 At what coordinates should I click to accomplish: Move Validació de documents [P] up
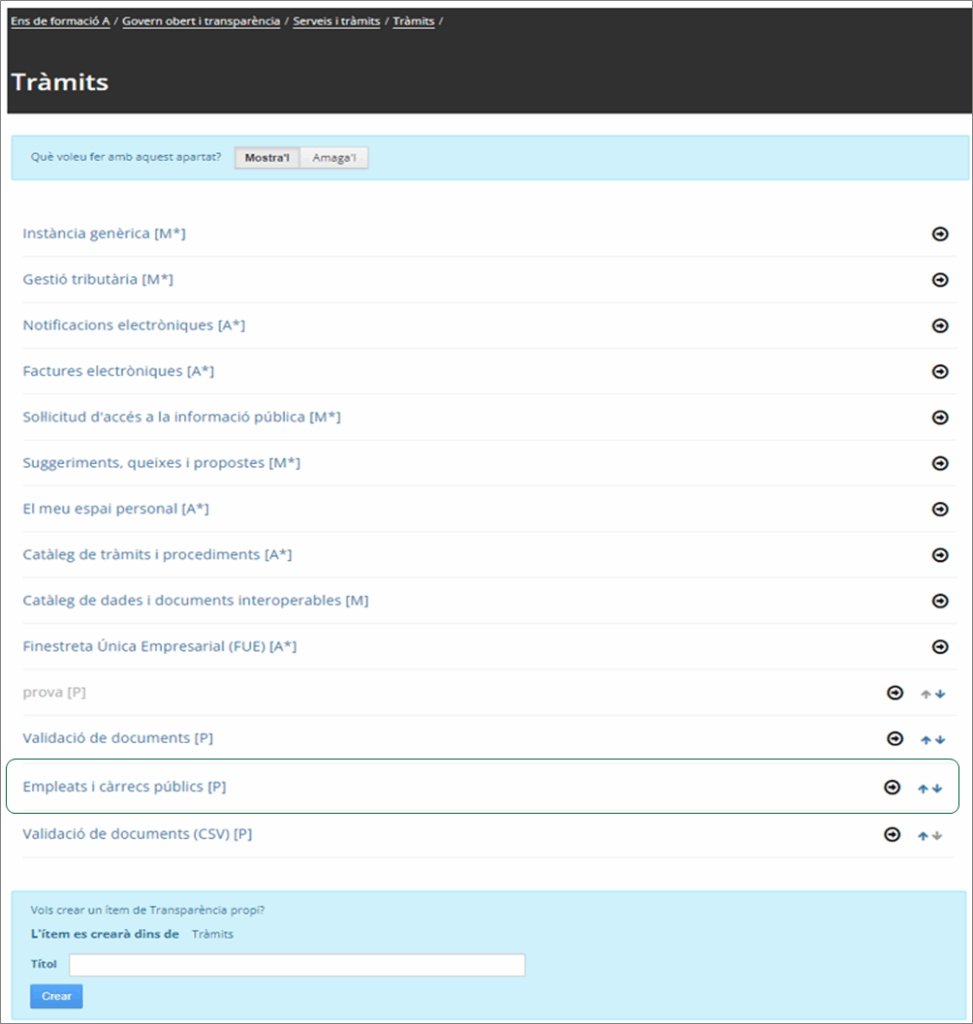(x=925, y=740)
